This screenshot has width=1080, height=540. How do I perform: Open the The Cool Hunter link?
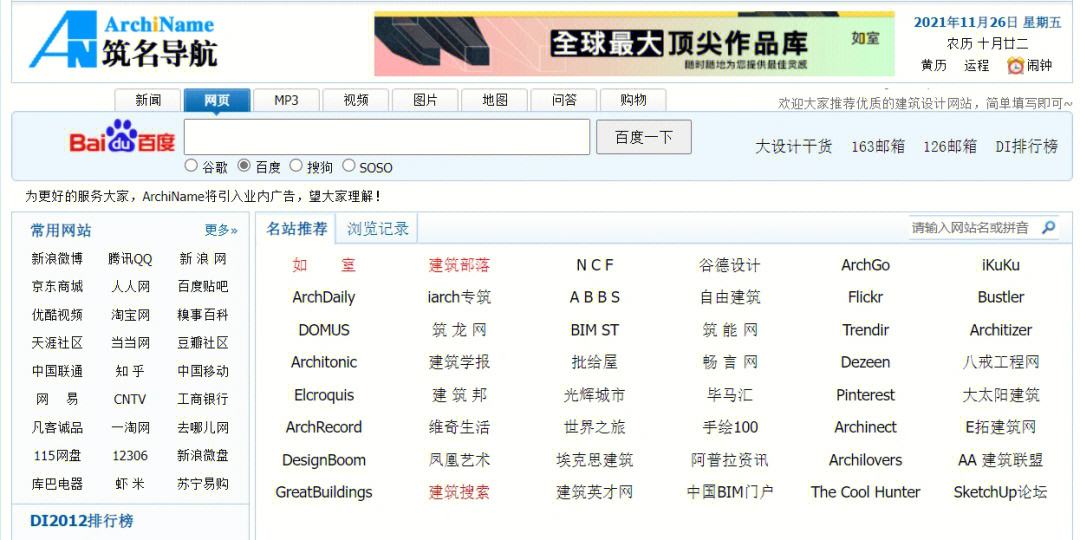865,492
